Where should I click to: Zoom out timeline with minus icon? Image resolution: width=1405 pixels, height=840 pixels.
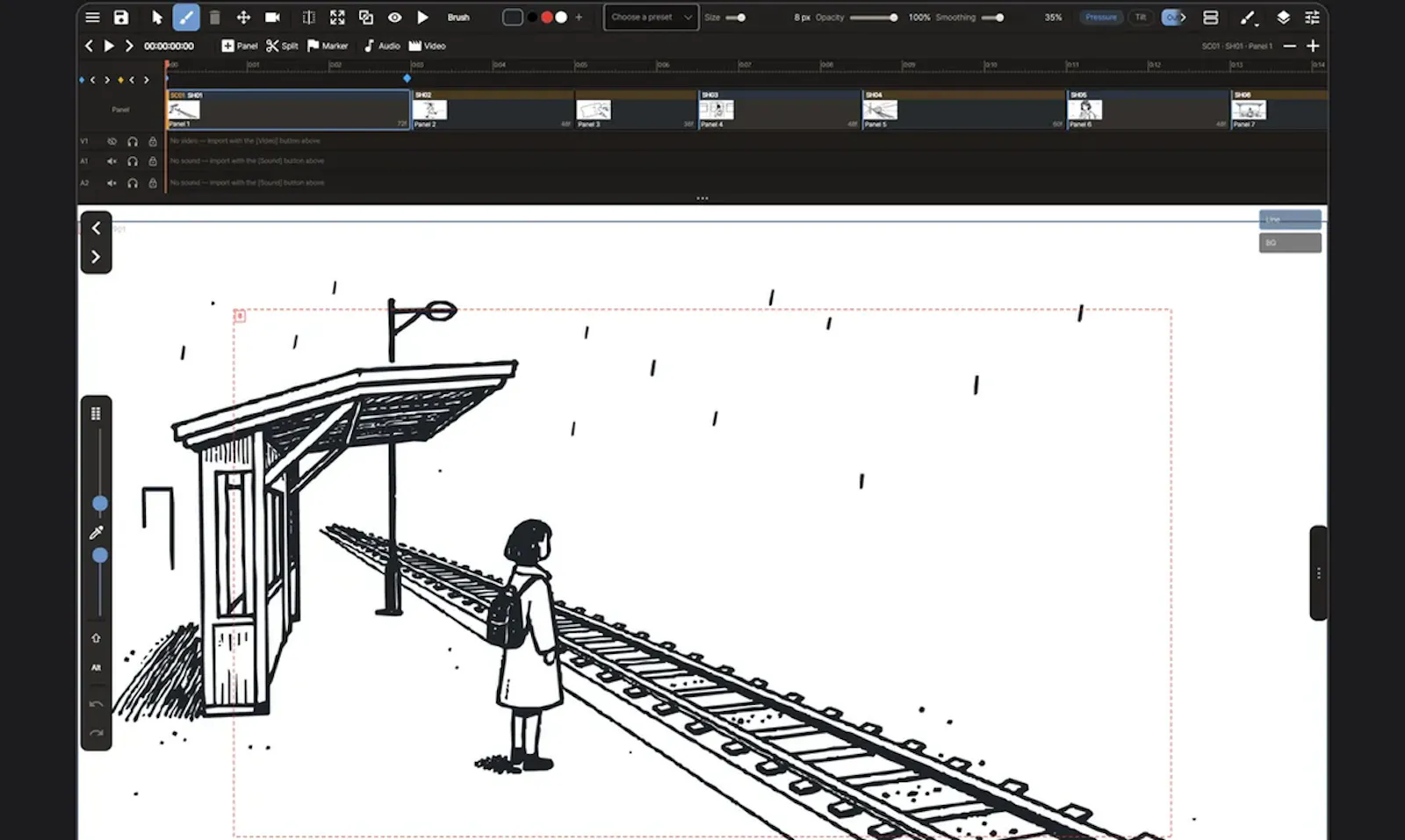pyautogui.click(x=1289, y=46)
